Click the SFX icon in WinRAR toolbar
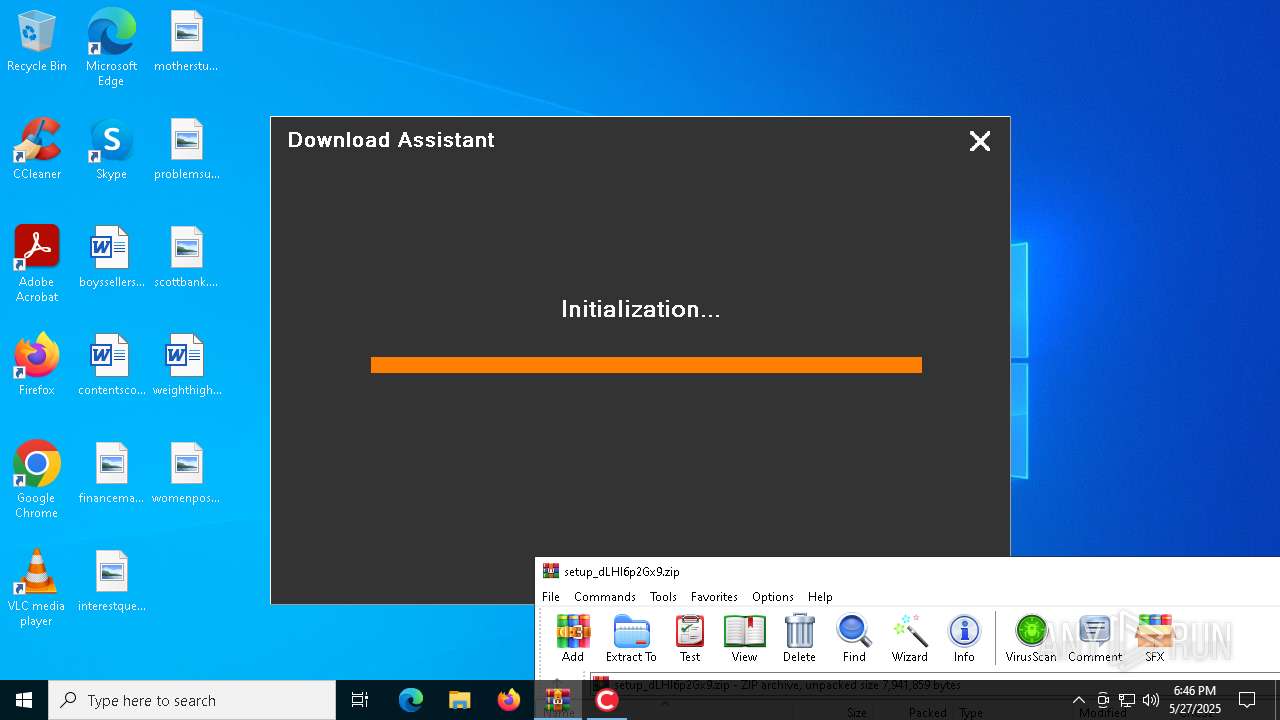Screen dimensions: 1280x720 (x=1155, y=638)
